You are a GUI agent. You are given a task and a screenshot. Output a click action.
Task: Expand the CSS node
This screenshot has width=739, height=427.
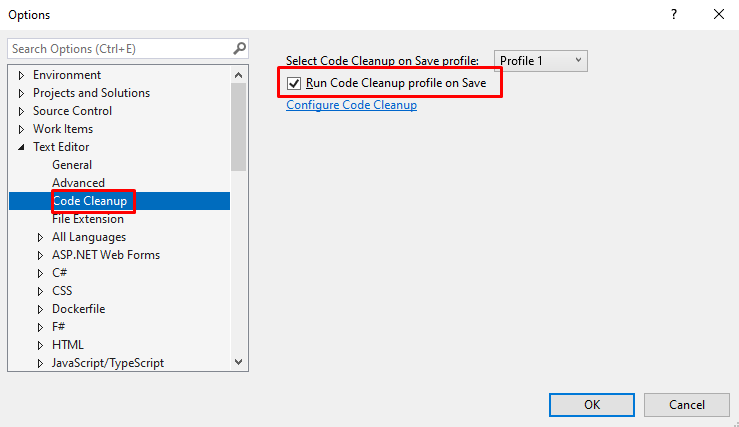click(x=41, y=291)
